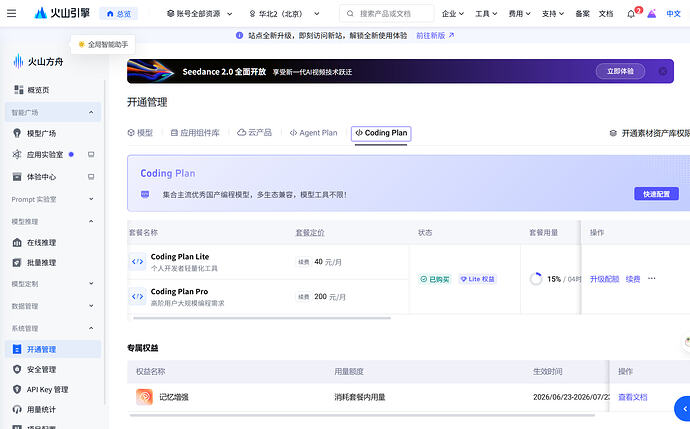Click the notification bell icon
The width and height of the screenshot is (690, 429).
click(631, 14)
